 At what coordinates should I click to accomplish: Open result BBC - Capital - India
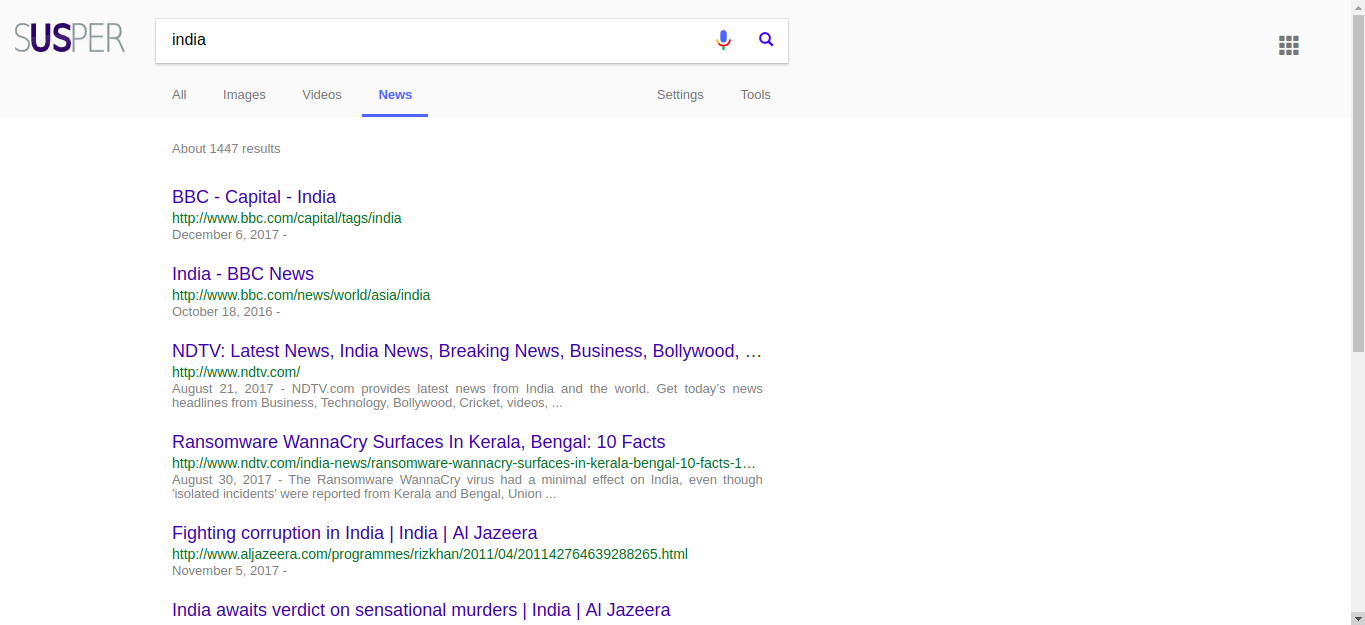click(254, 197)
